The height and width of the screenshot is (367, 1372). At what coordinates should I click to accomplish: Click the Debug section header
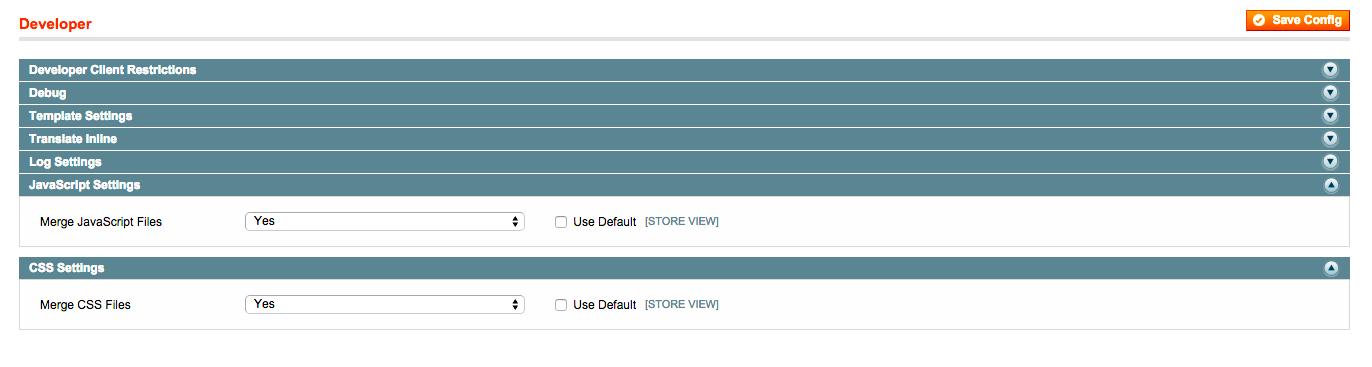click(681, 93)
